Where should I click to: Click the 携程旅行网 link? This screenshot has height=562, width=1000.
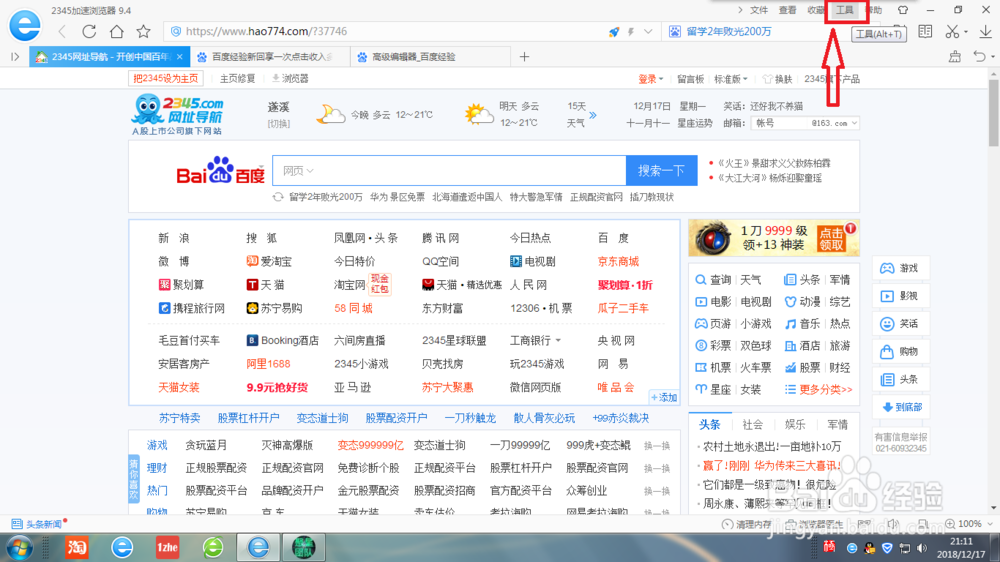[191, 308]
